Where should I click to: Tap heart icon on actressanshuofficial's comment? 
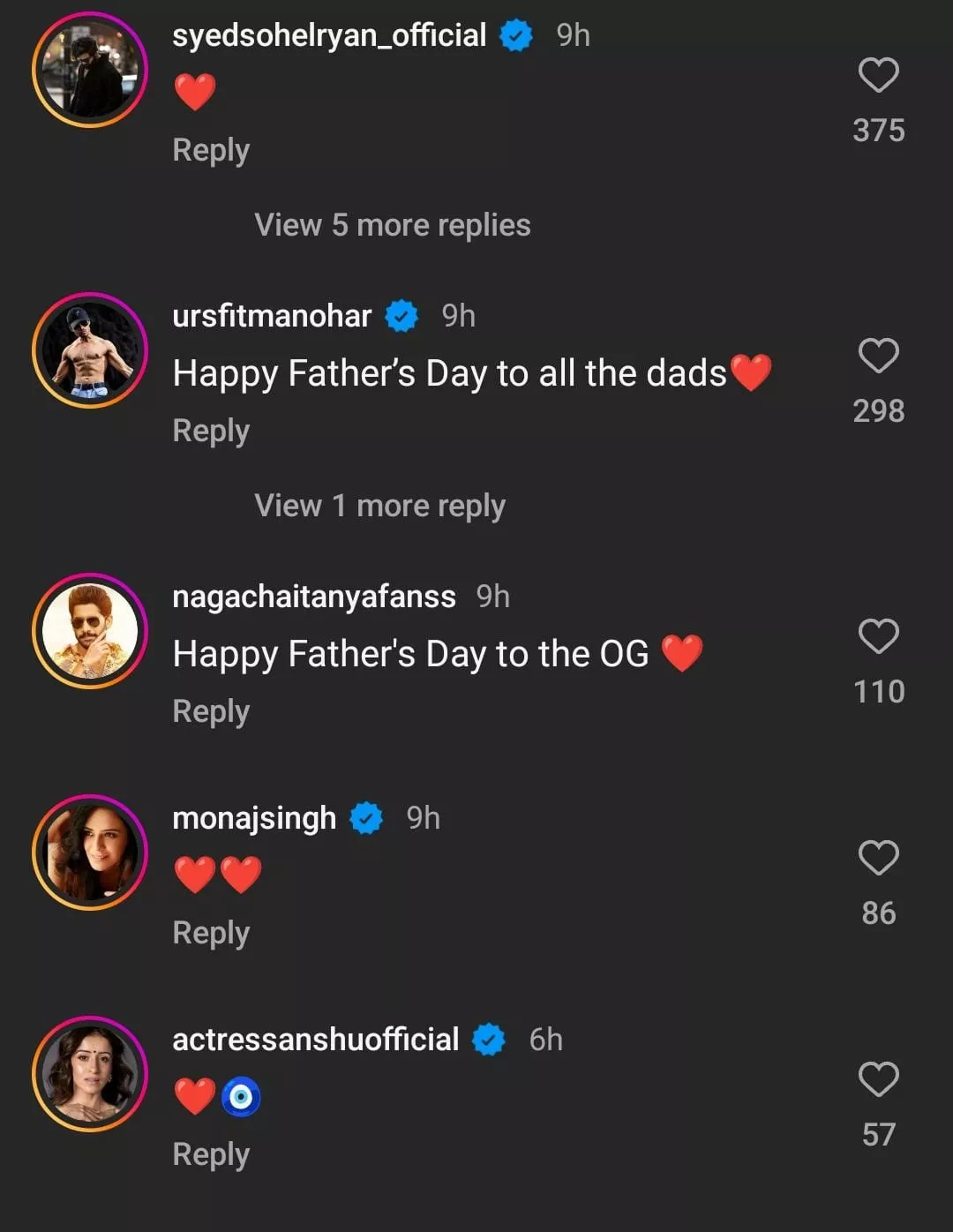point(878,1079)
